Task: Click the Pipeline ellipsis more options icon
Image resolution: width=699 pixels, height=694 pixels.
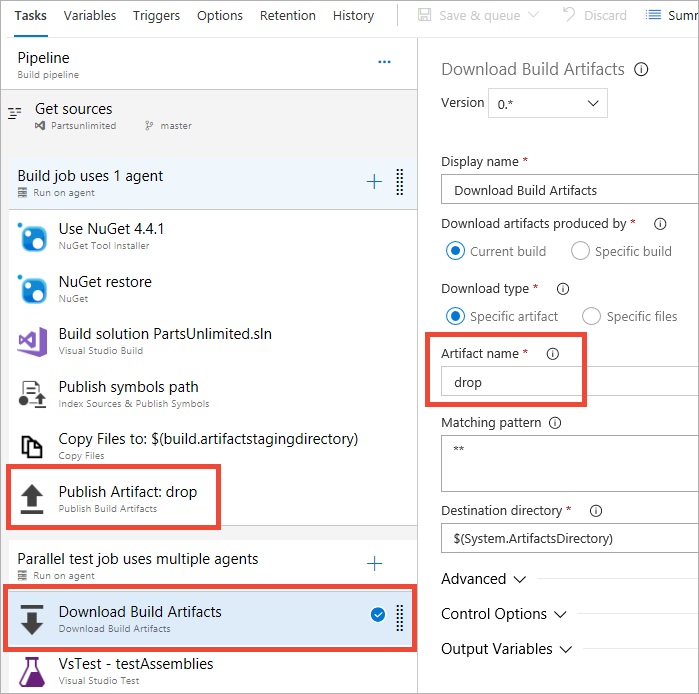Action: pyautogui.click(x=384, y=62)
